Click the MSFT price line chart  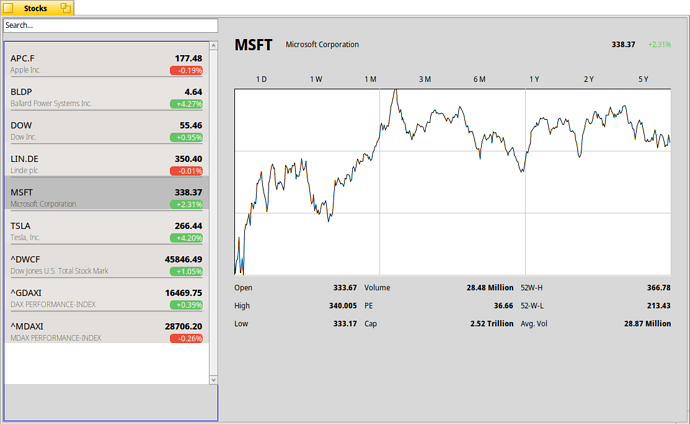pos(453,182)
